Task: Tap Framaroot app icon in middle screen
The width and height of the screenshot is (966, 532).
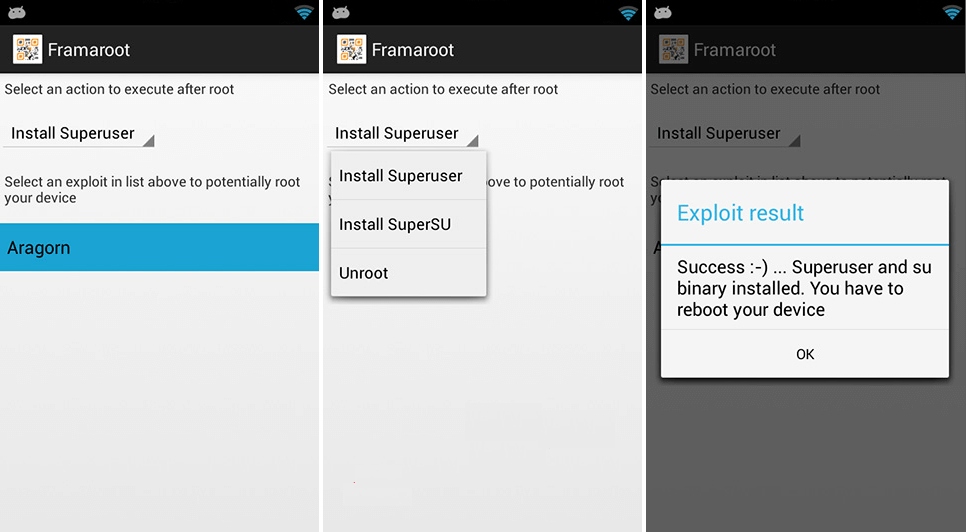Action: (352, 49)
